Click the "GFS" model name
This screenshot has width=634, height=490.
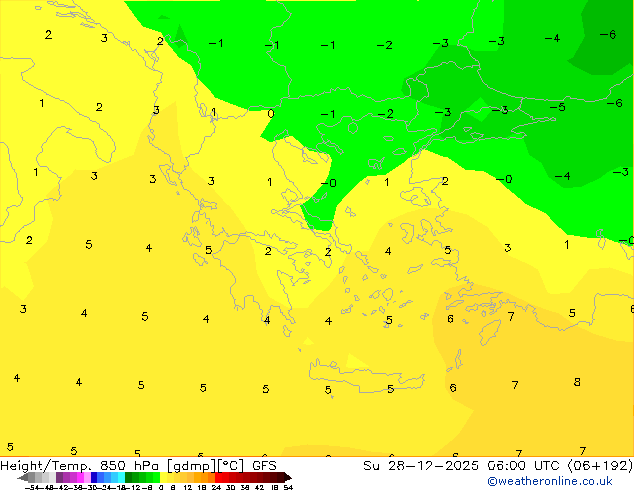(264, 466)
